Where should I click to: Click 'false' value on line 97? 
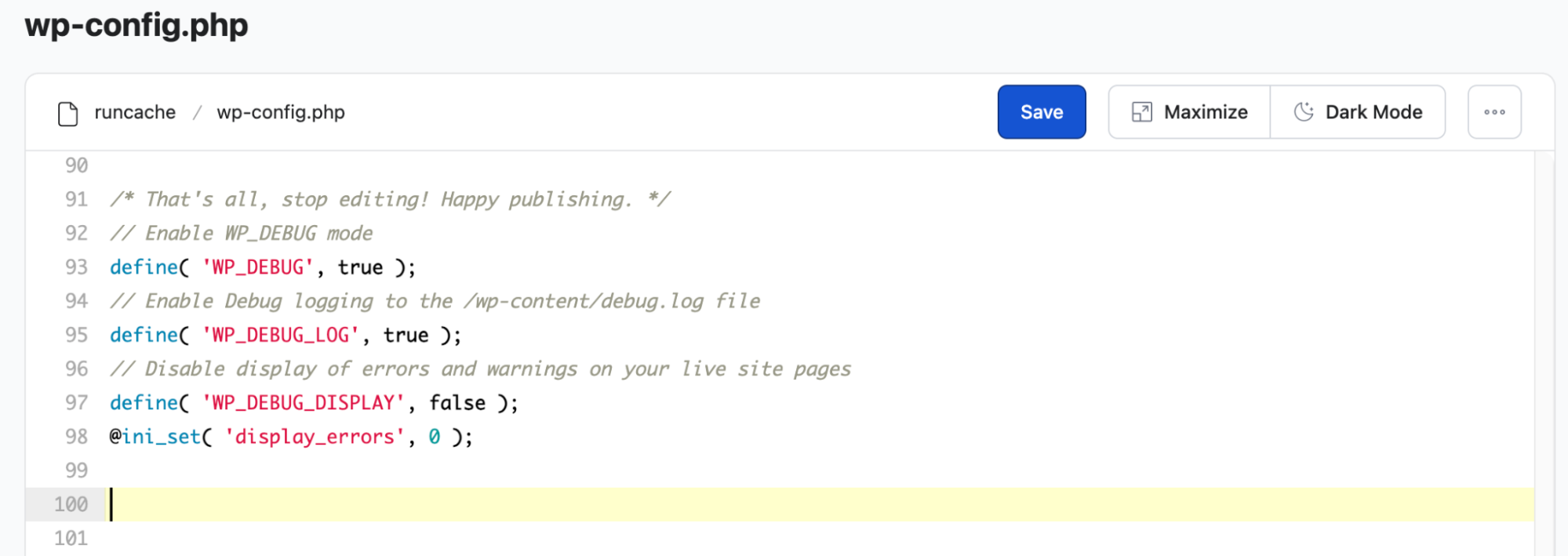[x=457, y=403]
